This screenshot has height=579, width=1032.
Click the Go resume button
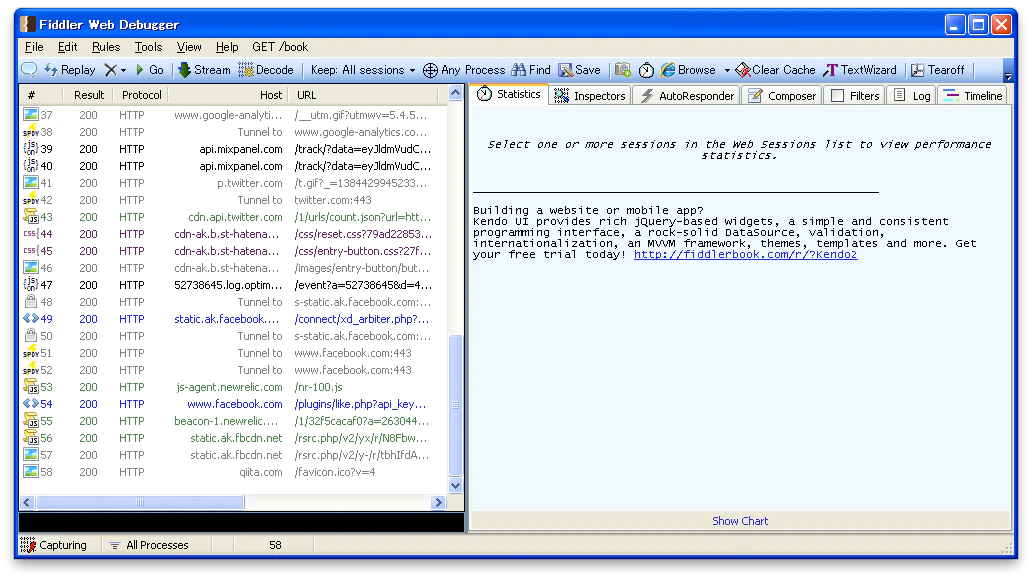coord(149,70)
